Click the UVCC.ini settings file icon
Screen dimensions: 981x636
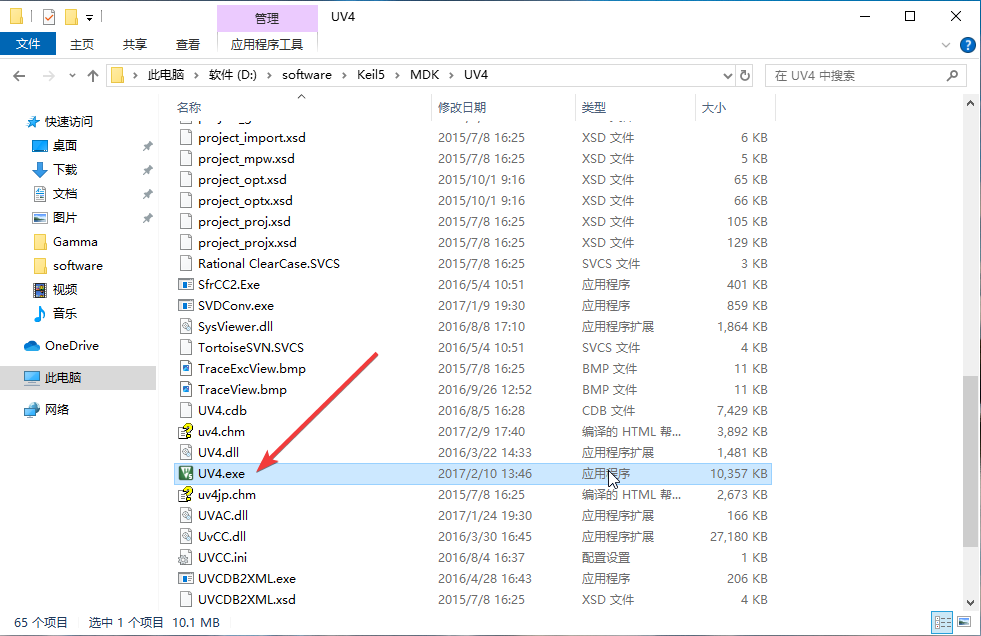tap(186, 557)
